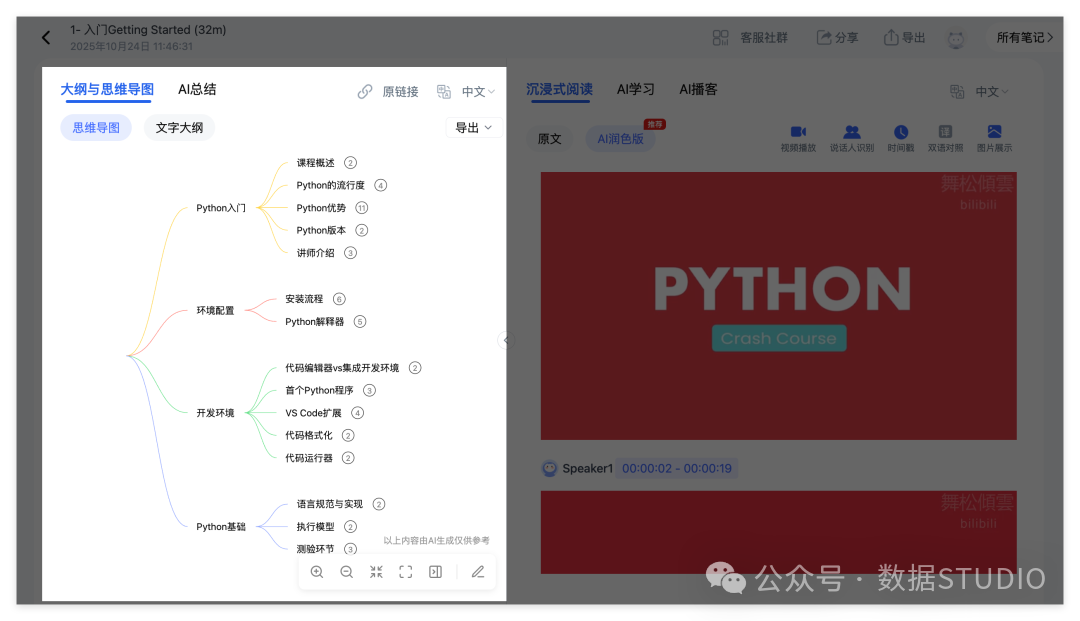Collapse mind map with the shrink arrows icon

pyautogui.click(x=376, y=572)
